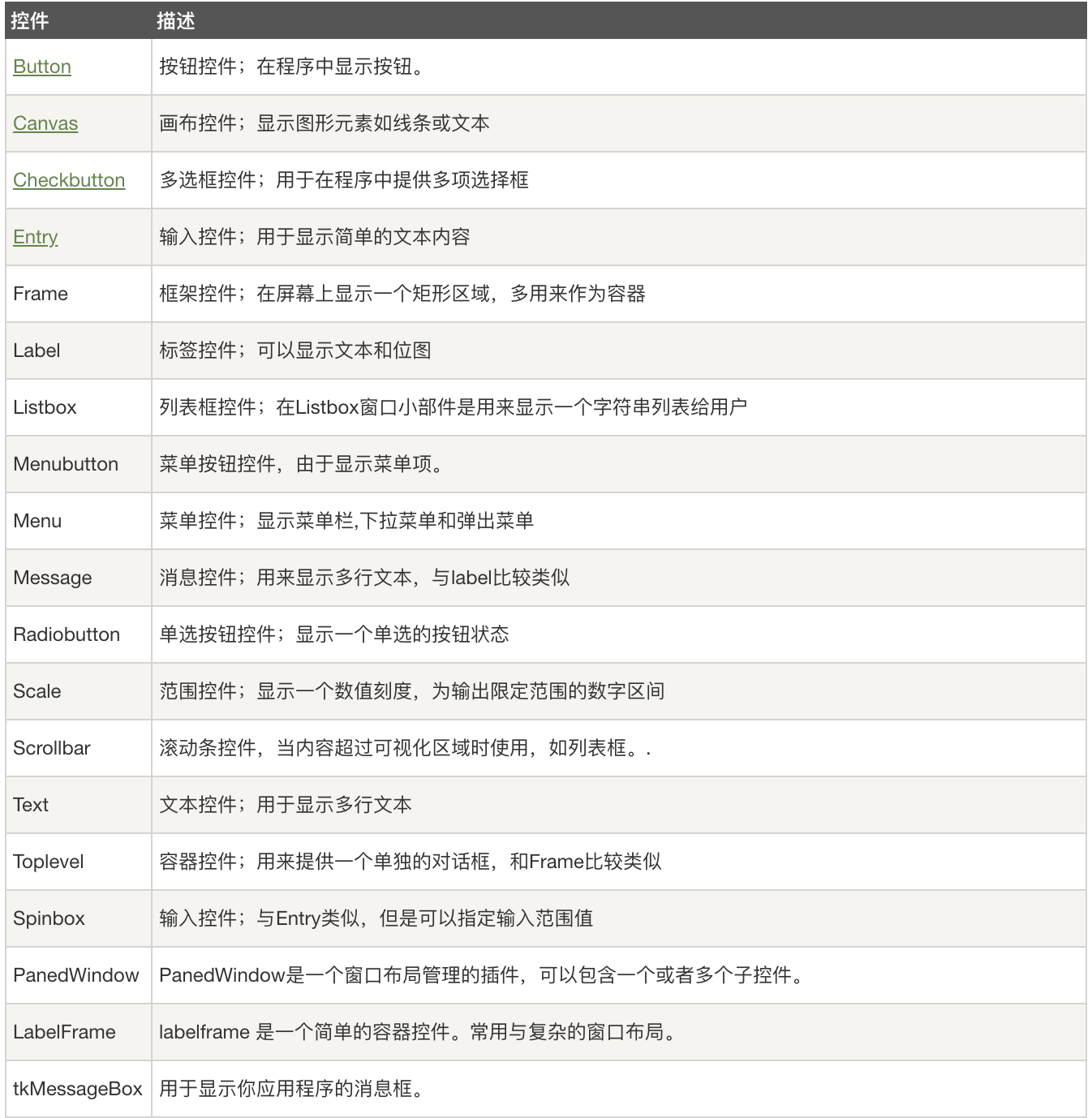Click the Radiobutton widget name
Viewport: 1092px width, 1118px height.
(67, 634)
